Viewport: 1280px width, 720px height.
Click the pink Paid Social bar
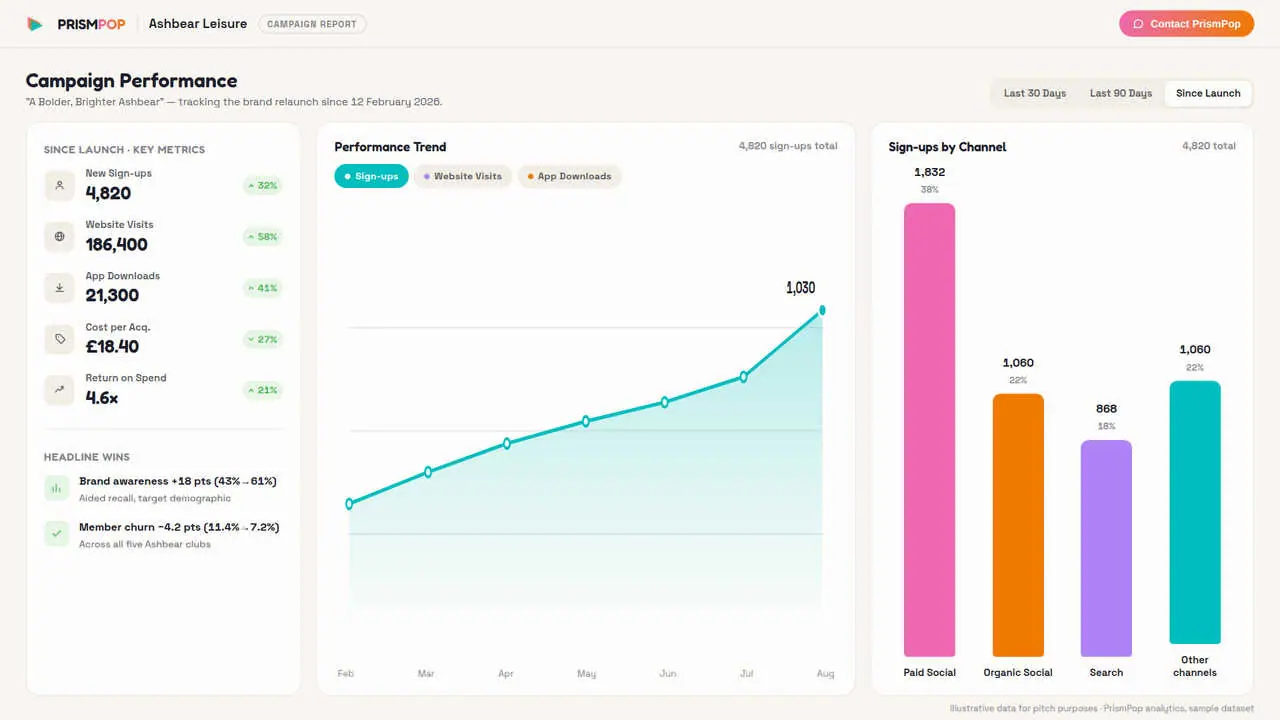930,430
